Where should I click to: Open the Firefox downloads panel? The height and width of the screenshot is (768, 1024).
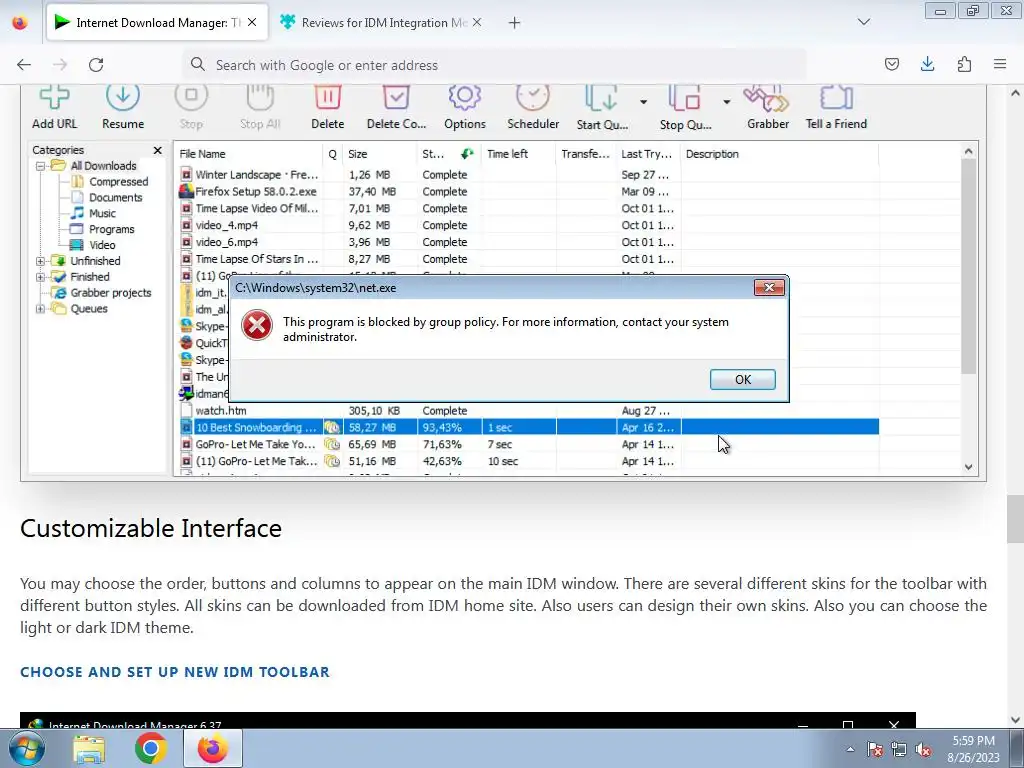click(927, 64)
